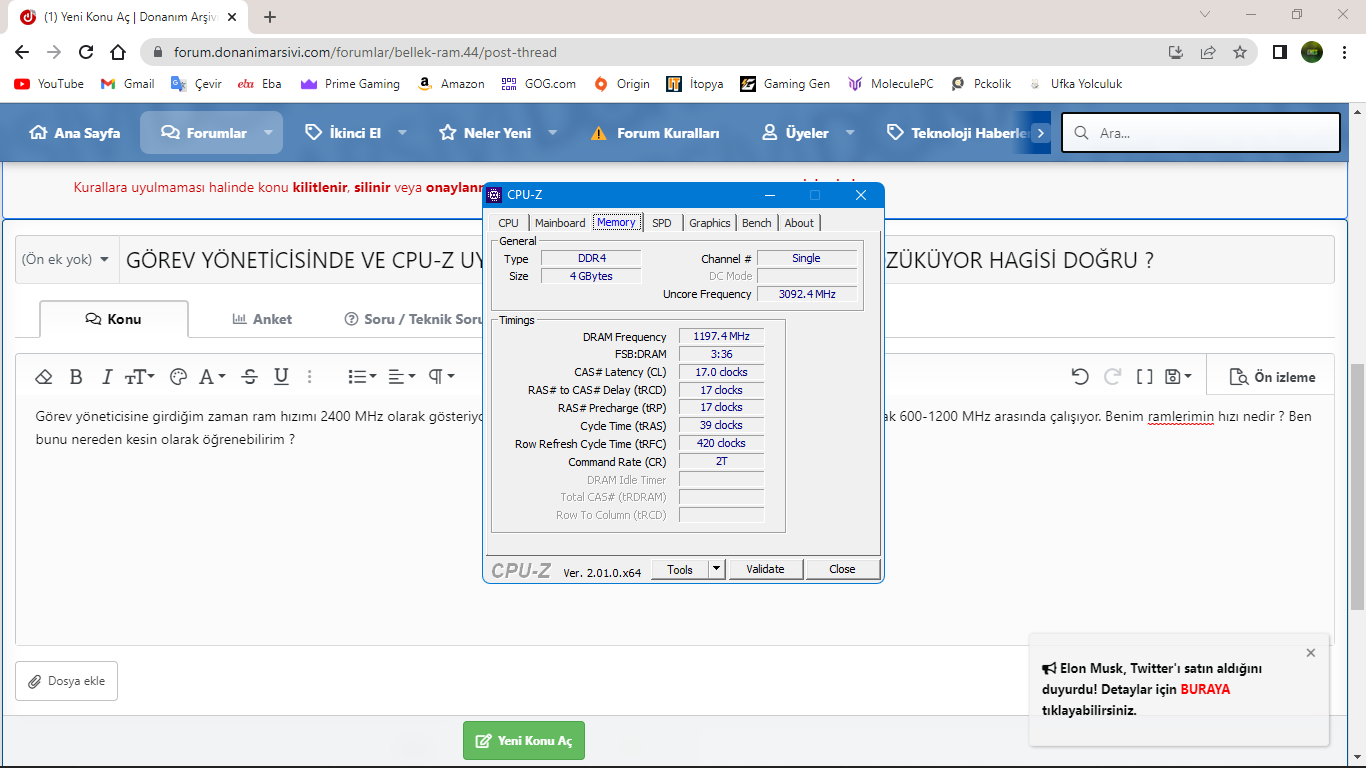This screenshot has width=1366, height=768.
Task: Open a new browser tab with plus
Action: point(270,17)
